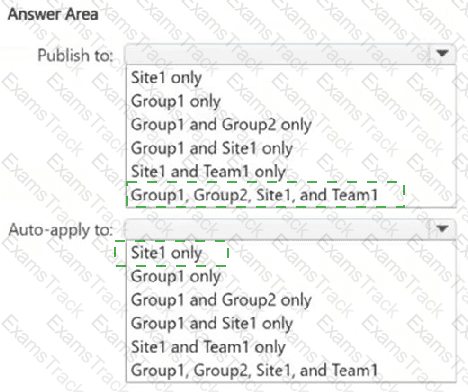The height and width of the screenshot is (392, 468).
Task: Select Group1, Group2, Site1, and Team1 under Auto-apply
Action: (254, 370)
